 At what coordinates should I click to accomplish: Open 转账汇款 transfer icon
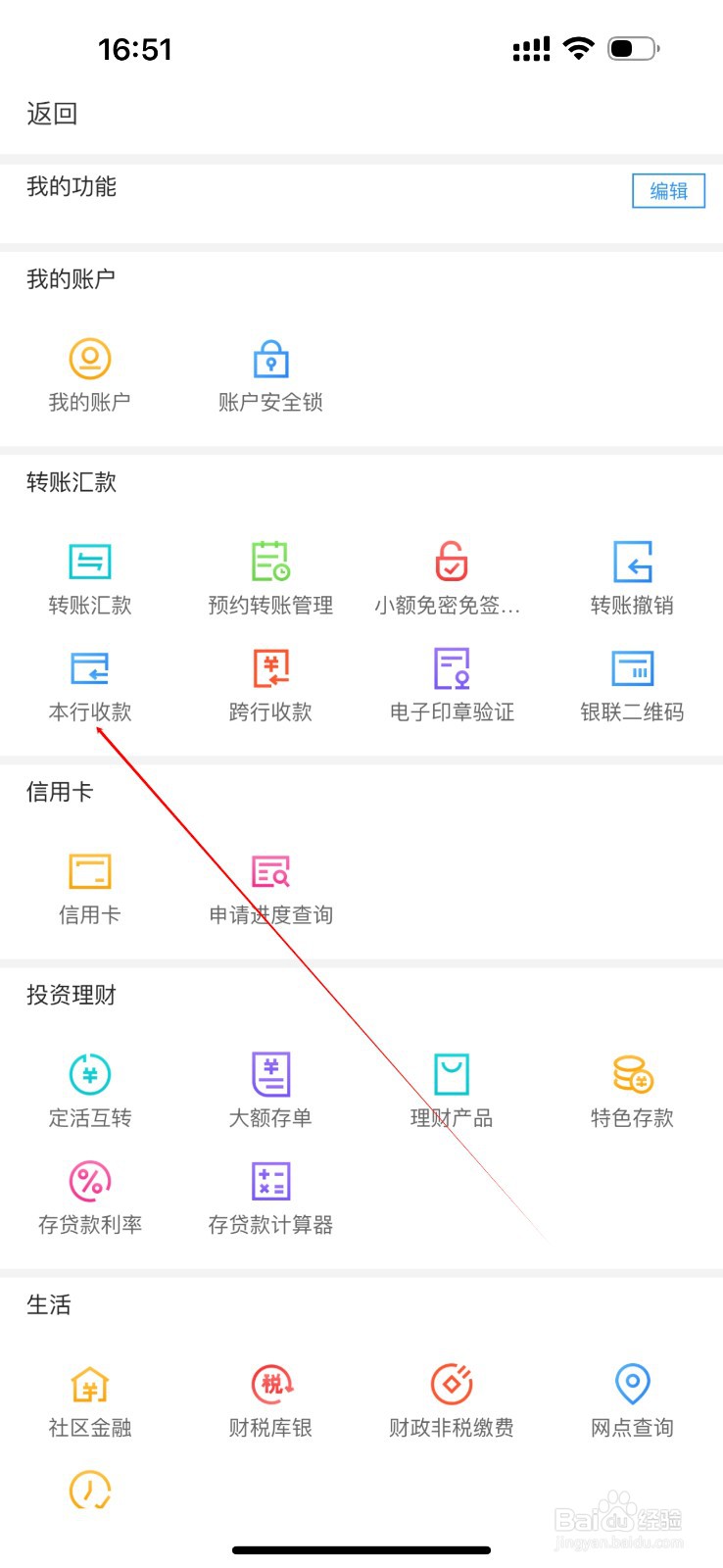[x=90, y=562]
